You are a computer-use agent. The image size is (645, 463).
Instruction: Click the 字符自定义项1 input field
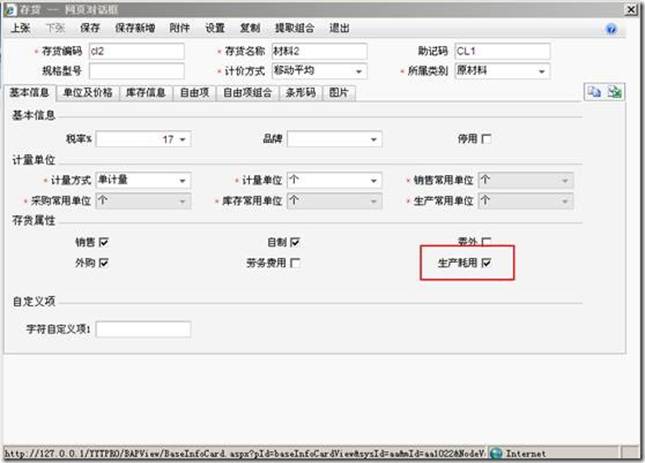pyautogui.click(x=142, y=329)
